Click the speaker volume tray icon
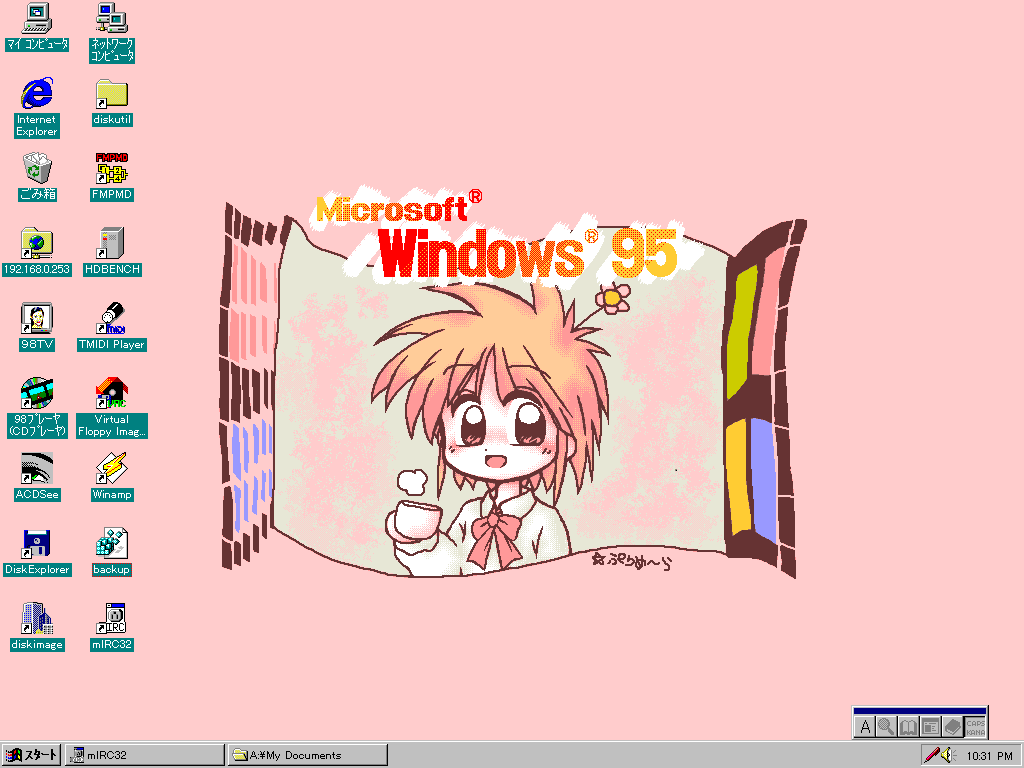The height and width of the screenshot is (768, 1024). (x=948, y=755)
